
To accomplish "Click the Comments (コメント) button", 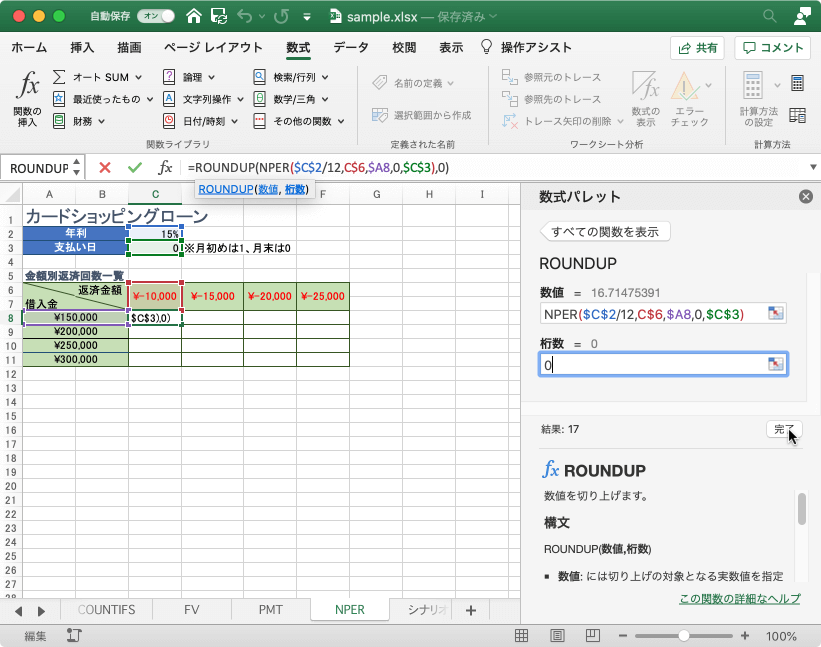I will (x=773, y=48).
